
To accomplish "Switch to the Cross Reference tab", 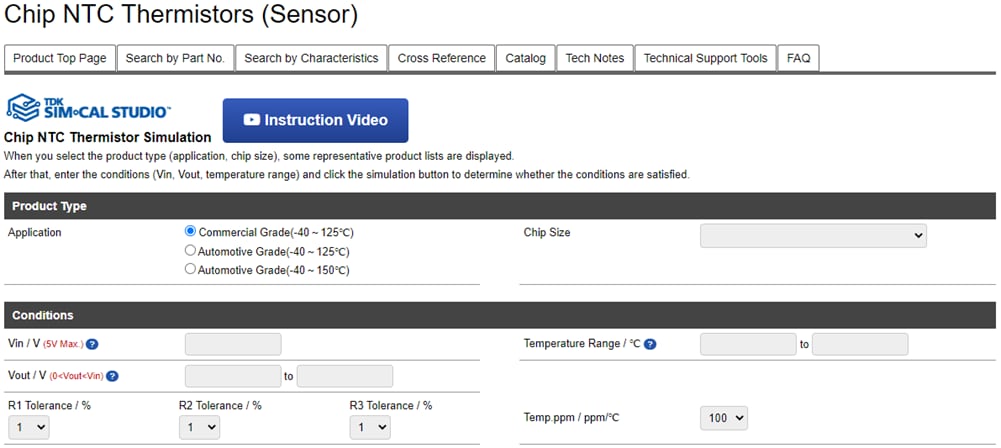I will (x=441, y=58).
